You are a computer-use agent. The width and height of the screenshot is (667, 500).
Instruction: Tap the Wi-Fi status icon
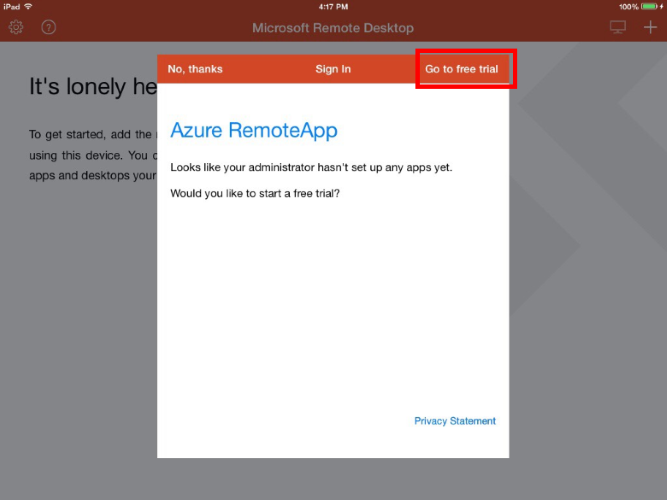(x=28, y=6)
